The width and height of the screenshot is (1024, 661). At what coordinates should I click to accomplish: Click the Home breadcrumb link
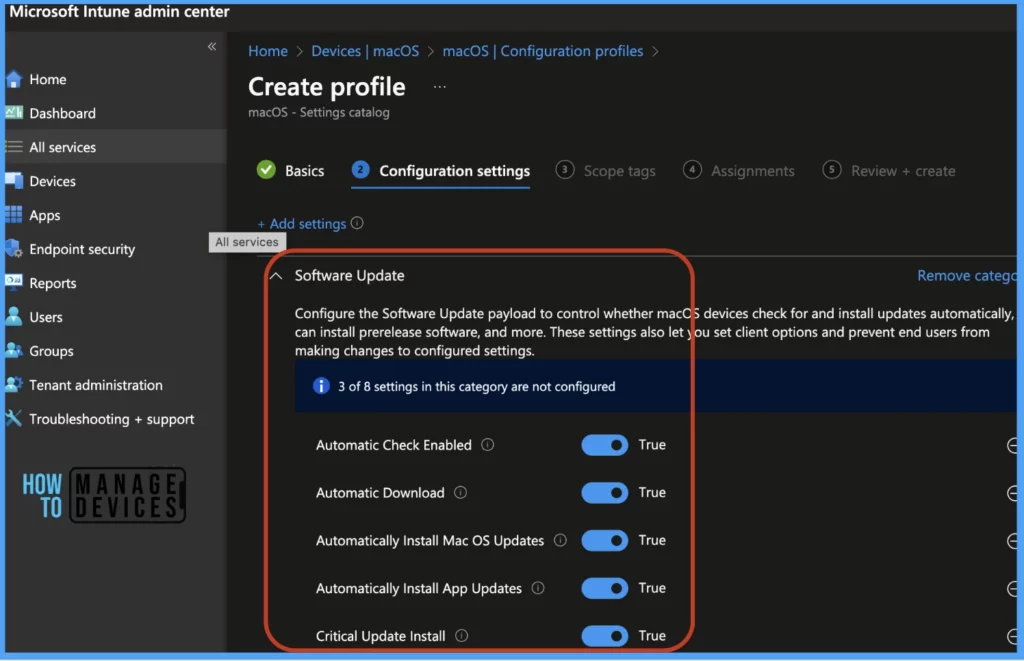[x=268, y=51]
